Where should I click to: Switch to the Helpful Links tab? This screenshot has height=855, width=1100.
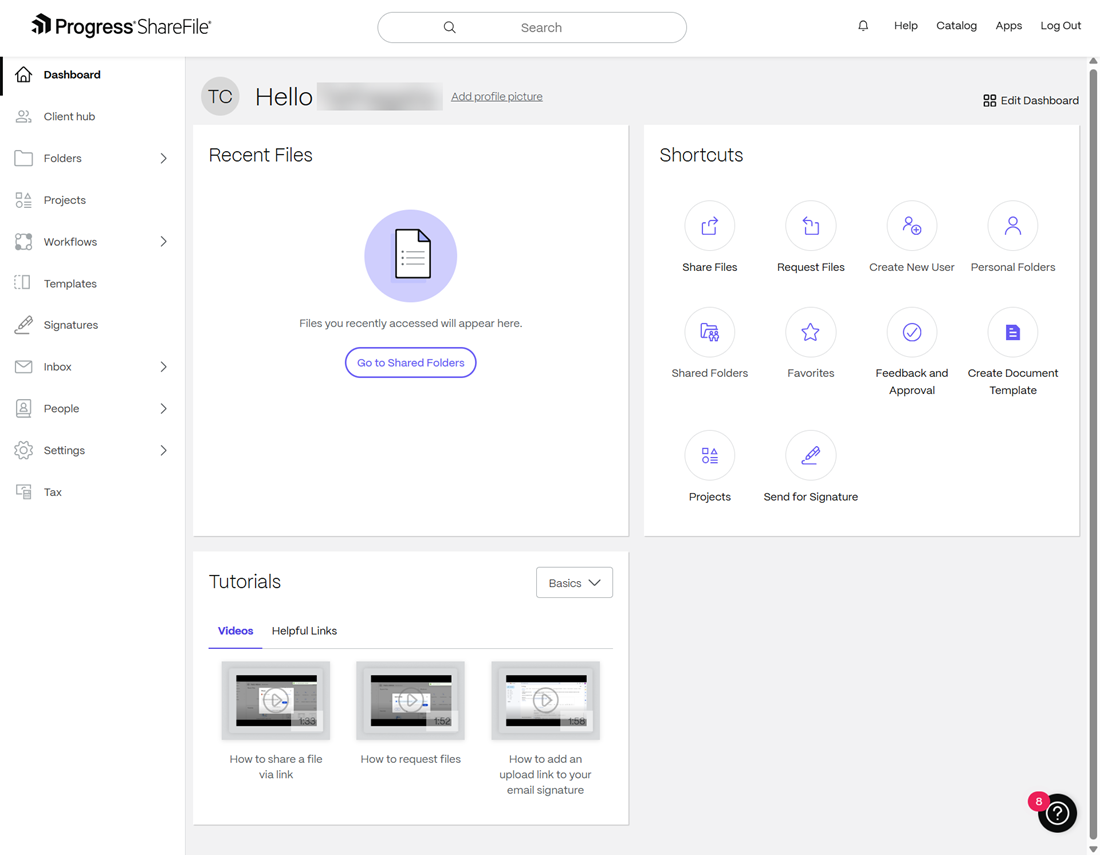click(304, 631)
